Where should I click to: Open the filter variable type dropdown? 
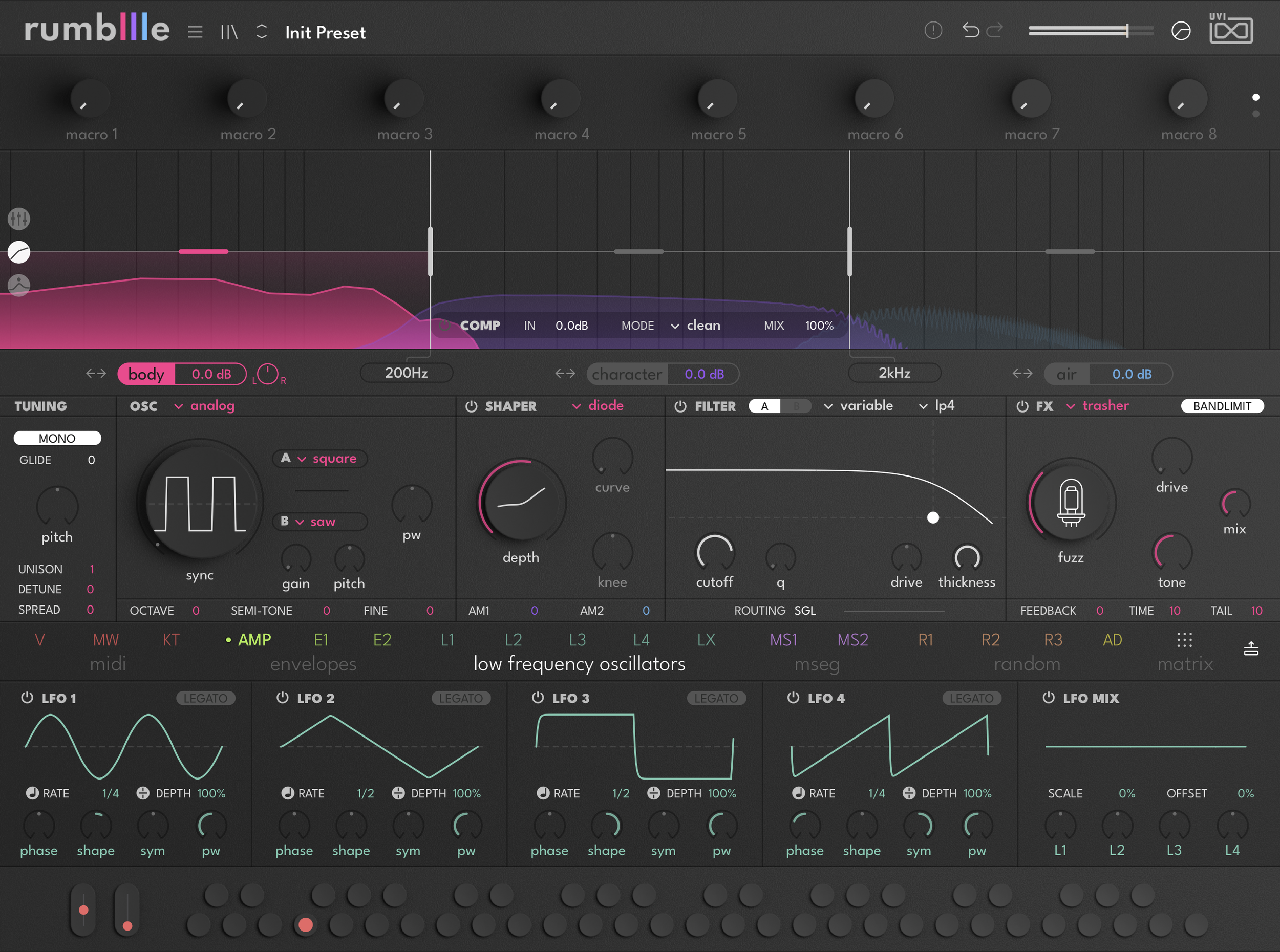click(858, 406)
